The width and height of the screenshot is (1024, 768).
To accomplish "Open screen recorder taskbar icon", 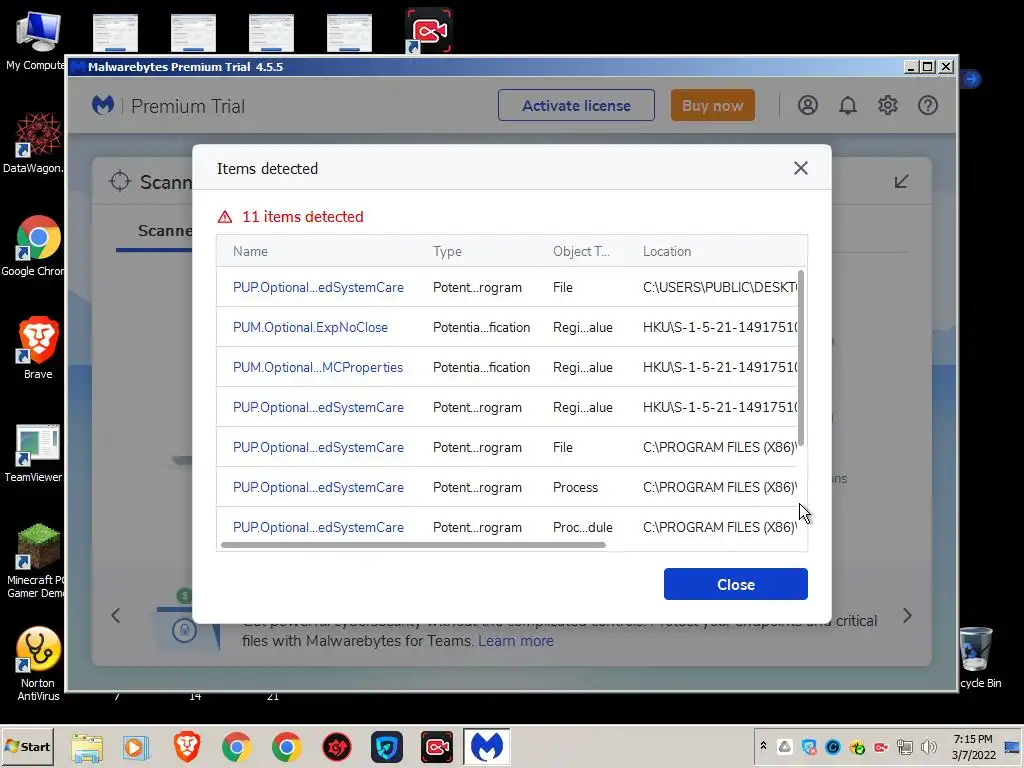I will [x=437, y=747].
